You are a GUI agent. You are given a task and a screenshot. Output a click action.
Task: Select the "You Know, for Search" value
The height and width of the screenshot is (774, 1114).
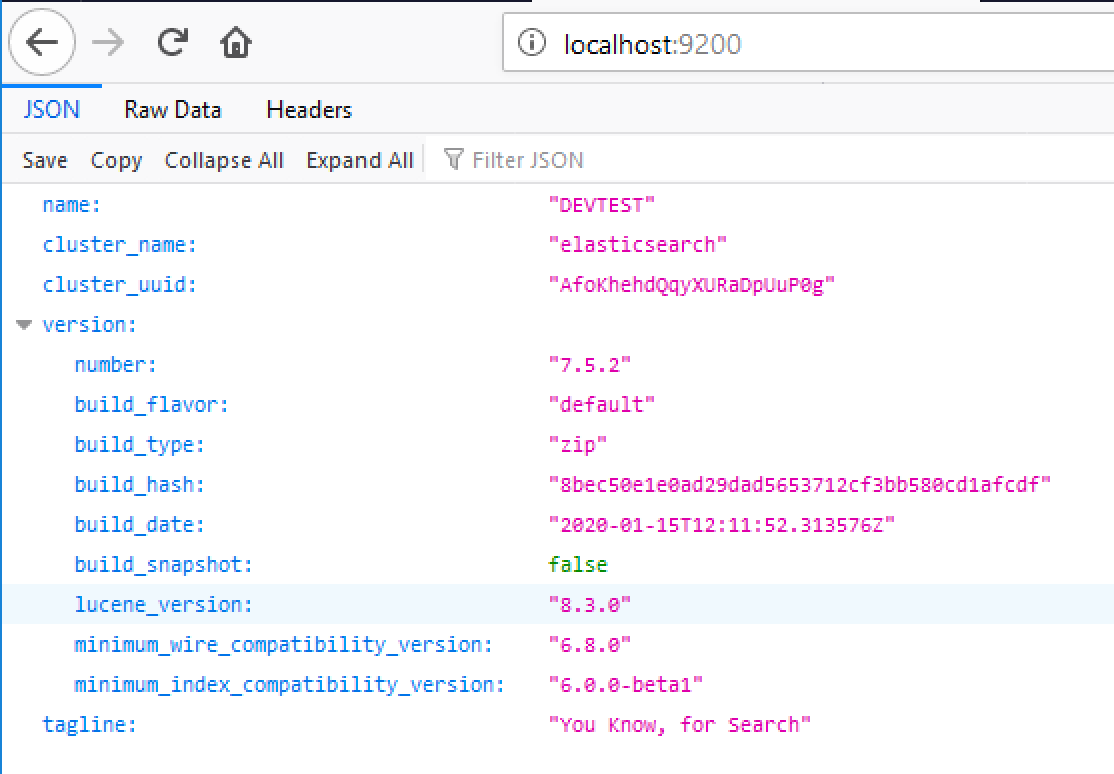[x=679, y=724]
